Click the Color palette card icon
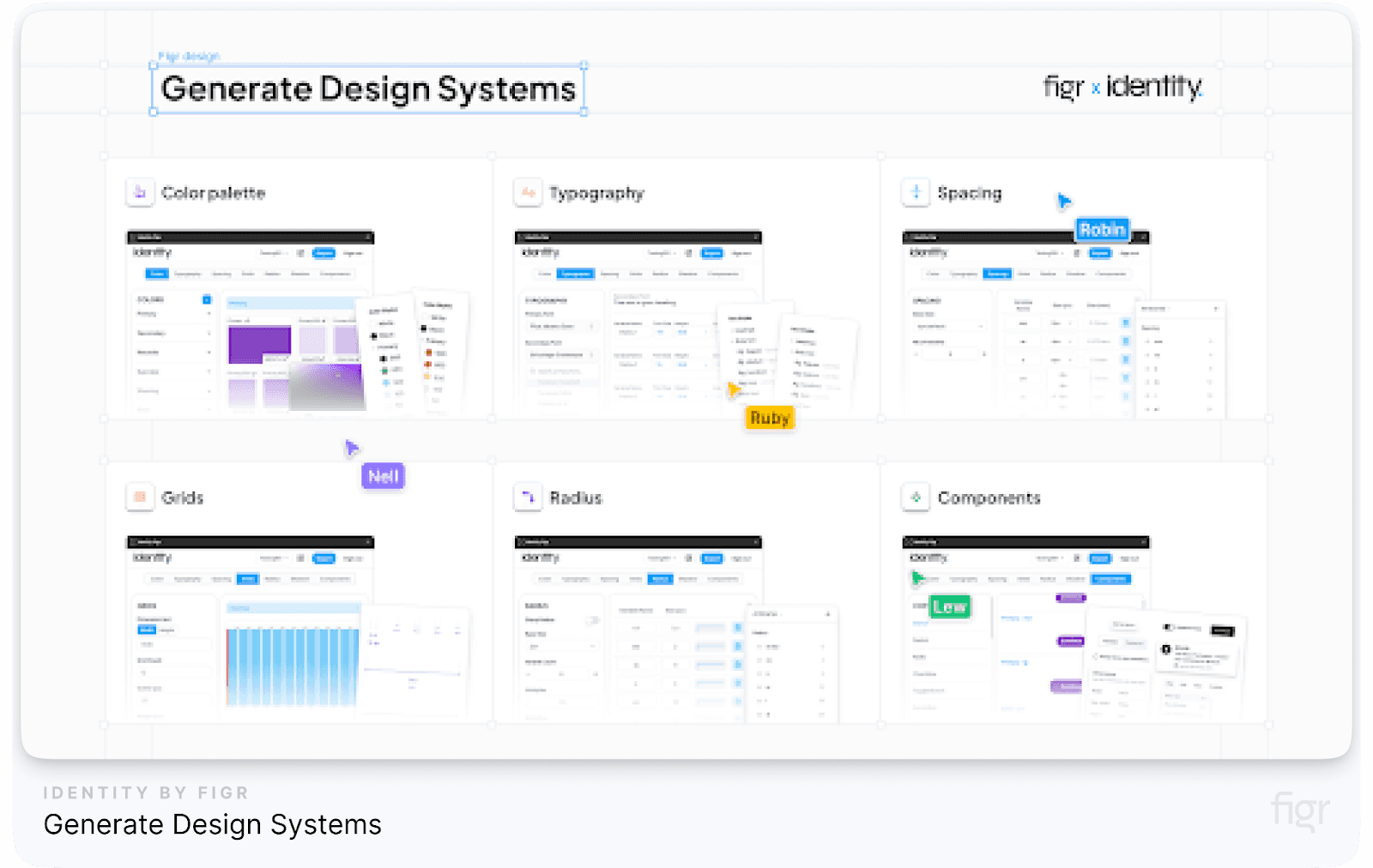 [x=139, y=192]
